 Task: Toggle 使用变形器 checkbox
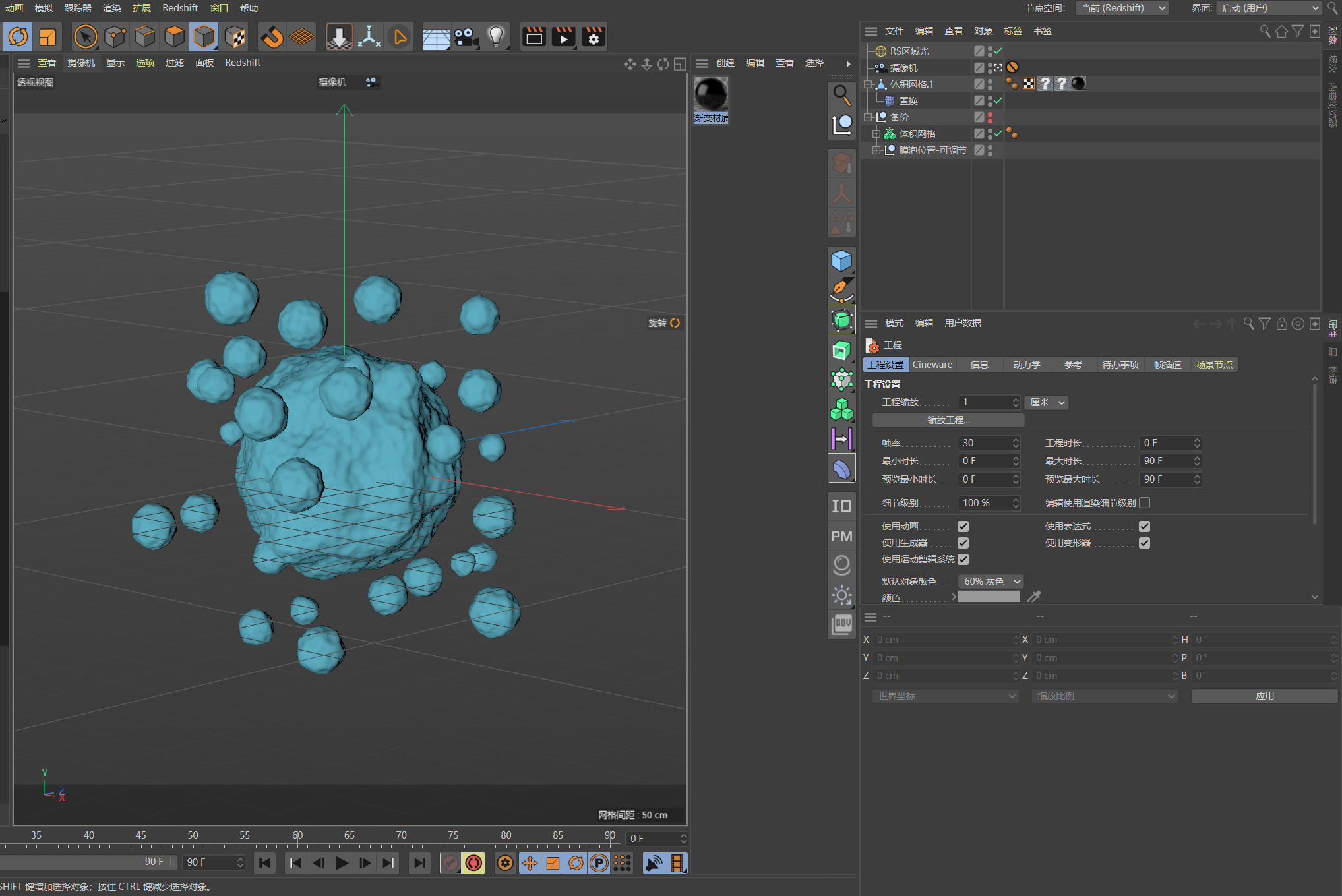click(x=1144, y=543)
